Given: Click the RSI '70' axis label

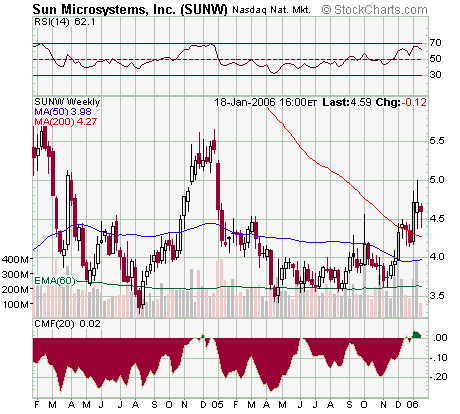Looking at the screenshot, I should point(435,43).
